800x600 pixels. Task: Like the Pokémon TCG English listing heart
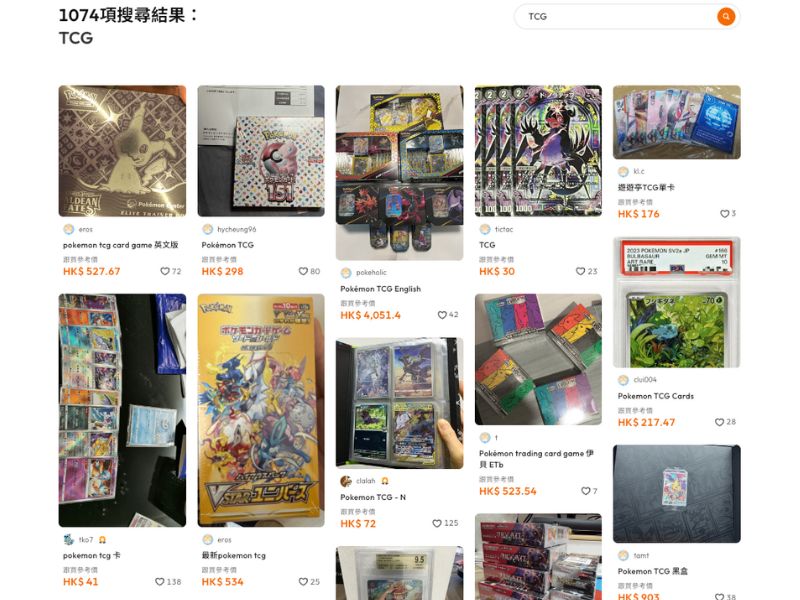click(442, 315)
